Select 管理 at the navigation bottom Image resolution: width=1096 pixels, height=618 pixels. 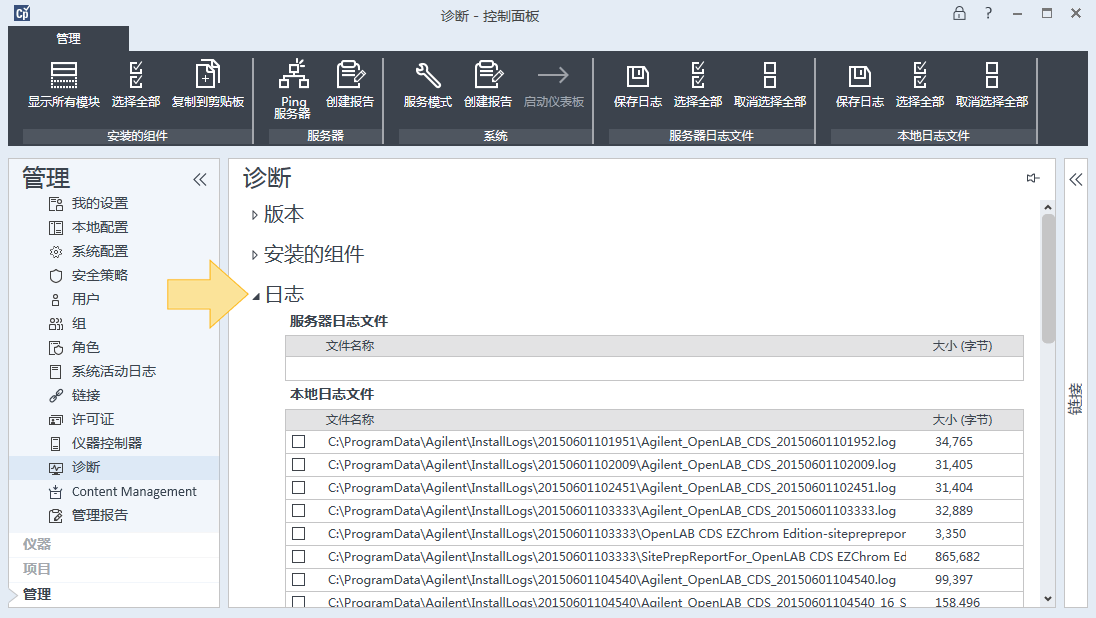tap(36, 594)
